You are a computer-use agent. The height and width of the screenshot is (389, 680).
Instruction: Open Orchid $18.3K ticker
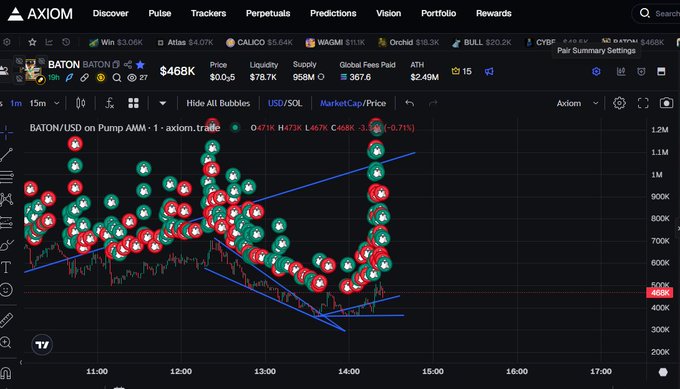(408, 42)
